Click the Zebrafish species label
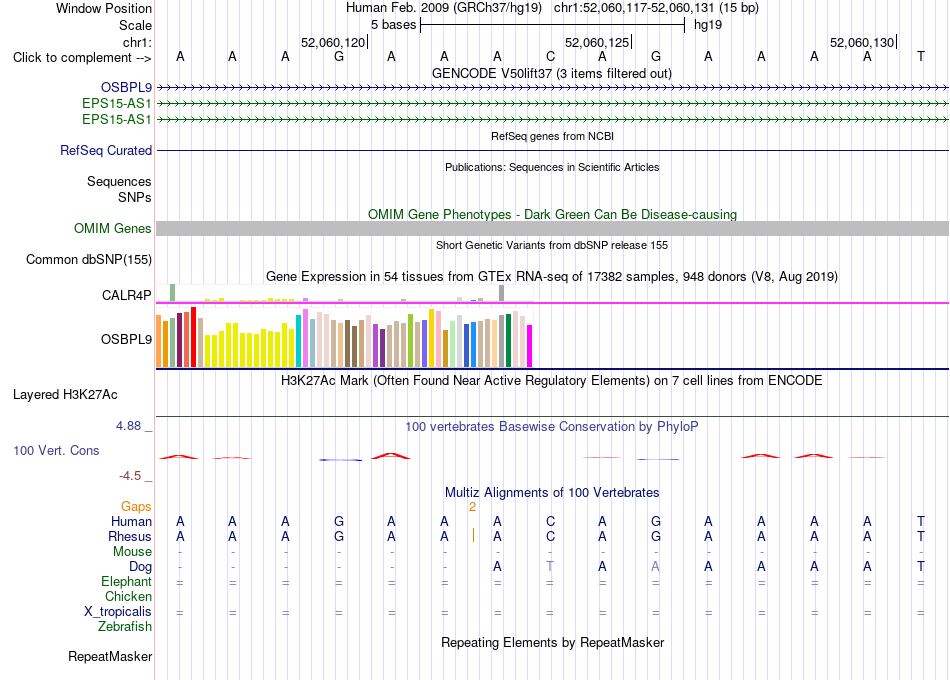The image size is (950, 680). [x=125, y=627]
